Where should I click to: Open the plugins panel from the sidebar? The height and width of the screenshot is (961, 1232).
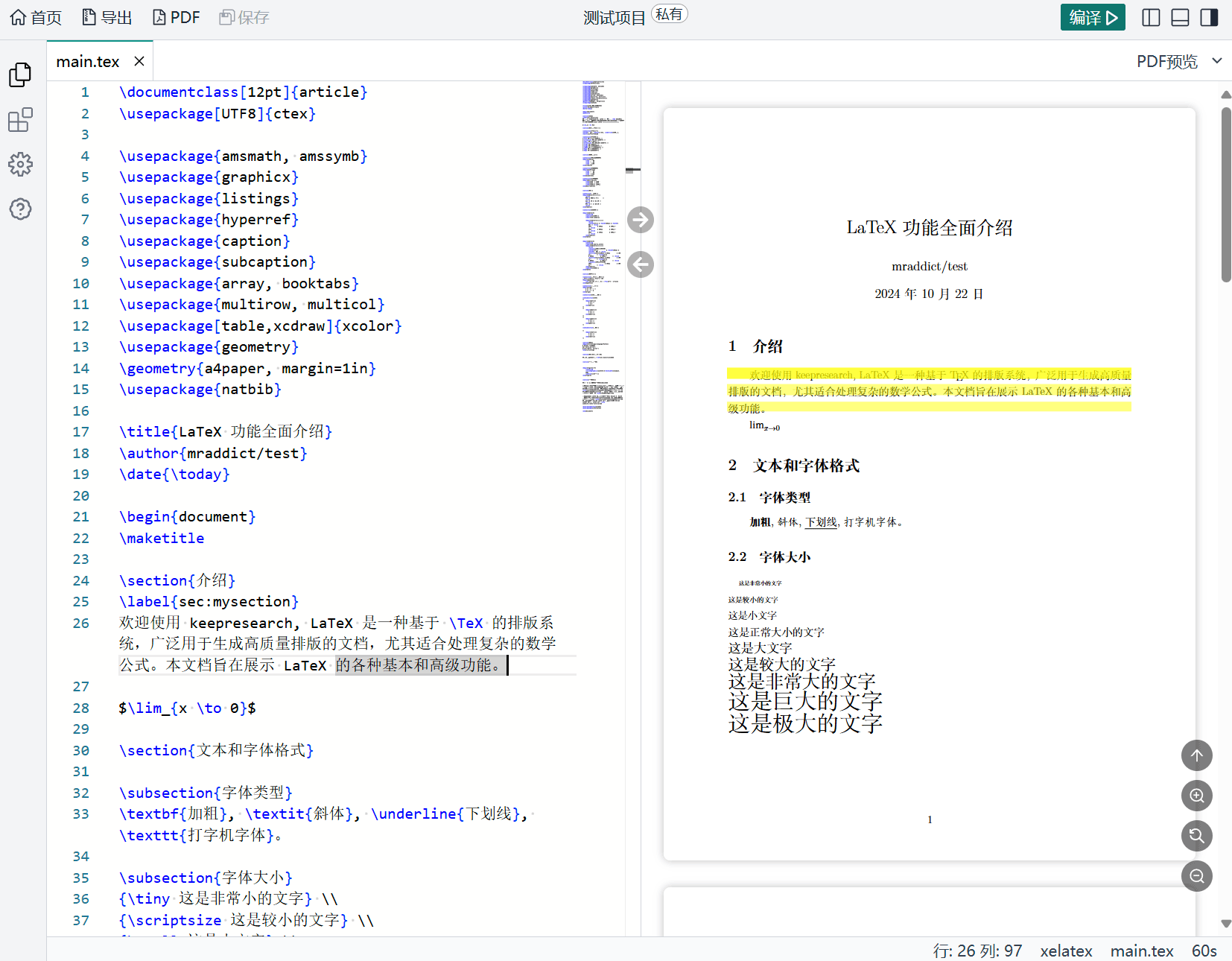(x=20, y=120)
